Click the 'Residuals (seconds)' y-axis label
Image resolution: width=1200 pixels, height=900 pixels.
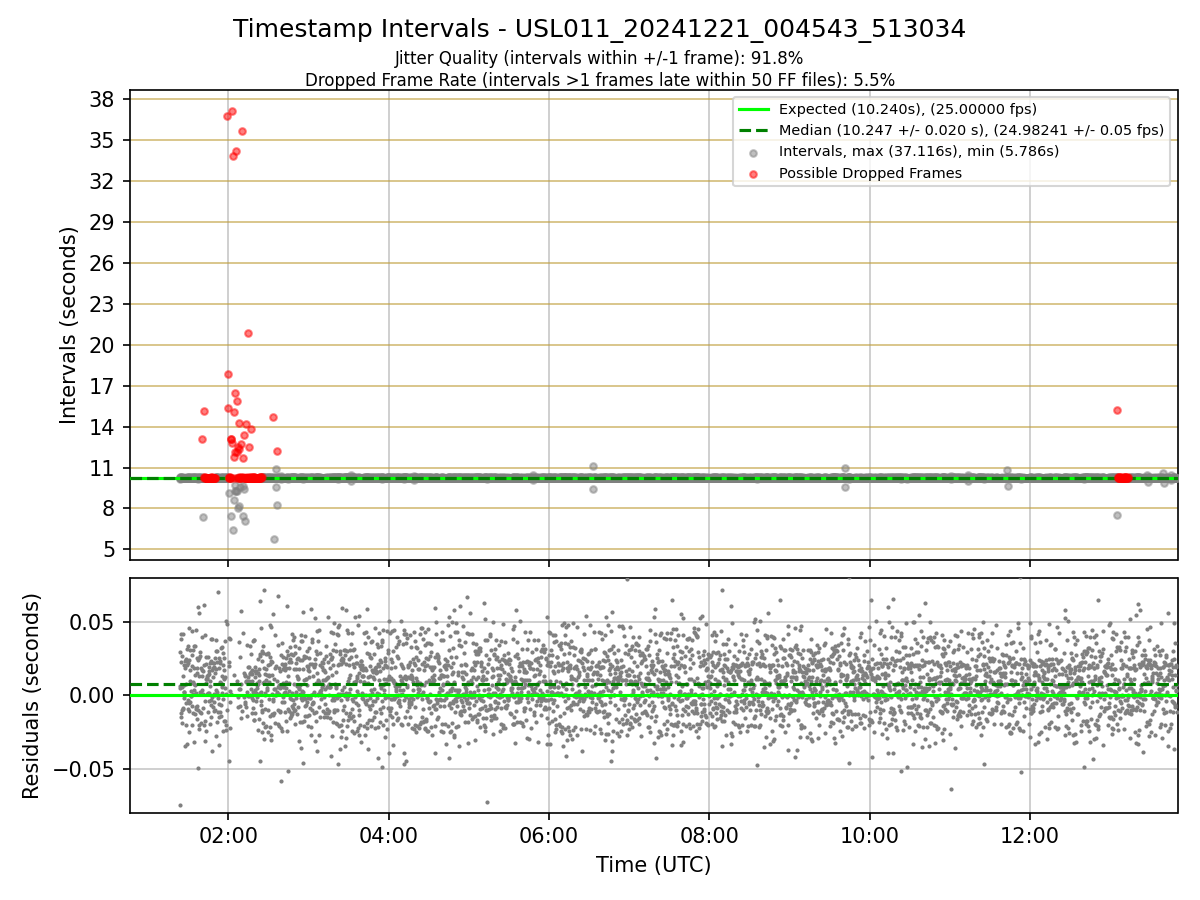point(31,695)
